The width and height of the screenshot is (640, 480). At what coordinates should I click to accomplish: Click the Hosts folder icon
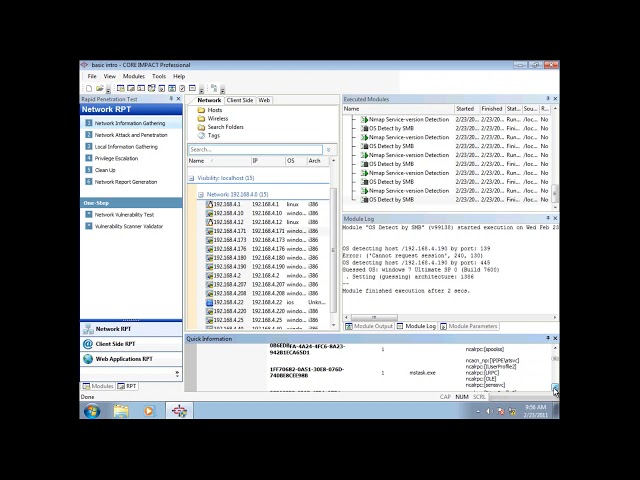click(x=201, y=110)
